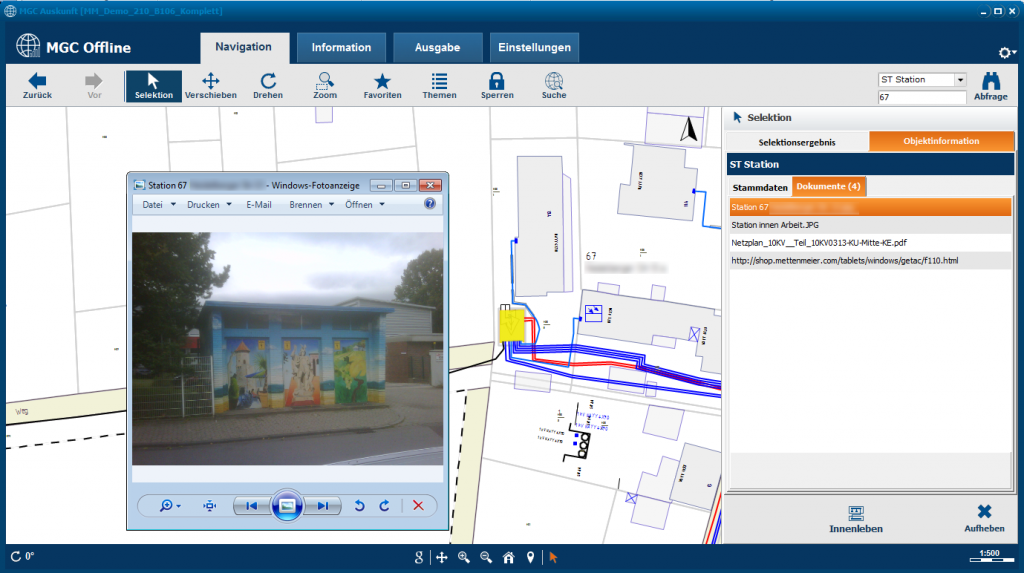Click the Aufheben button

pyautogui.click(x=984, y=518)
